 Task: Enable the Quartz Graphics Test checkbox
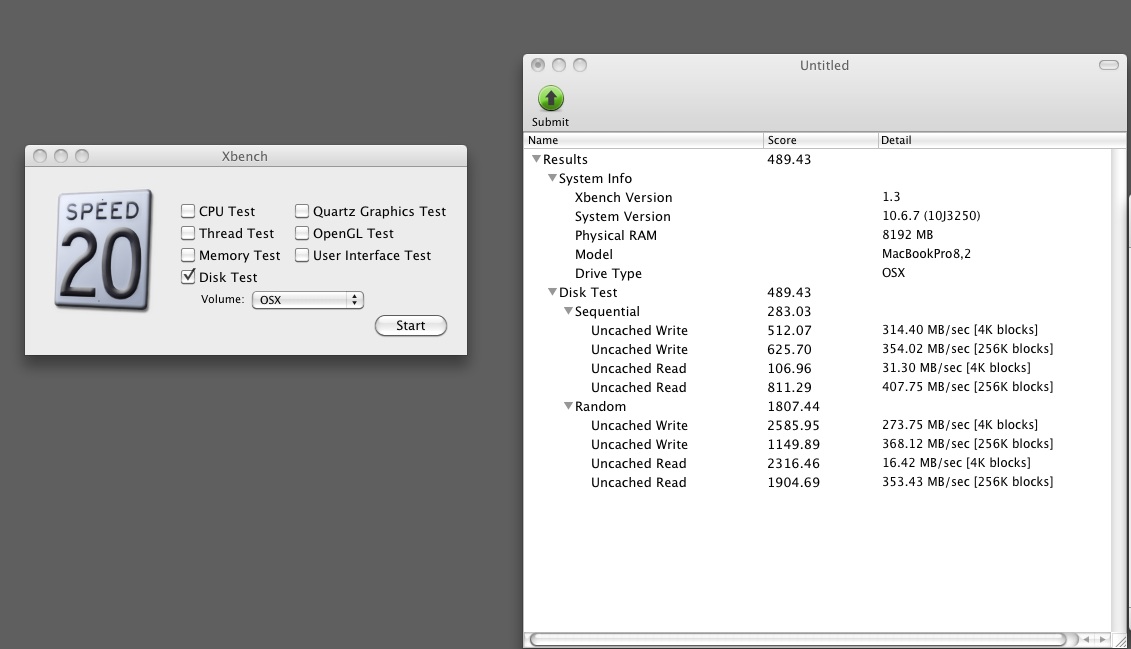click(x=302, y=211)
